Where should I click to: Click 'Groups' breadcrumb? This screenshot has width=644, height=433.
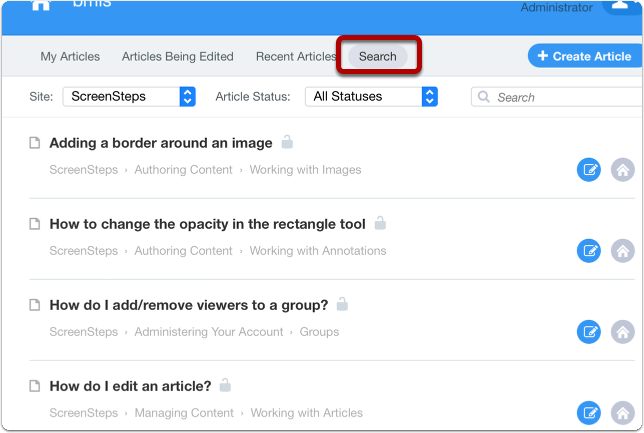(x=319, y=332)
